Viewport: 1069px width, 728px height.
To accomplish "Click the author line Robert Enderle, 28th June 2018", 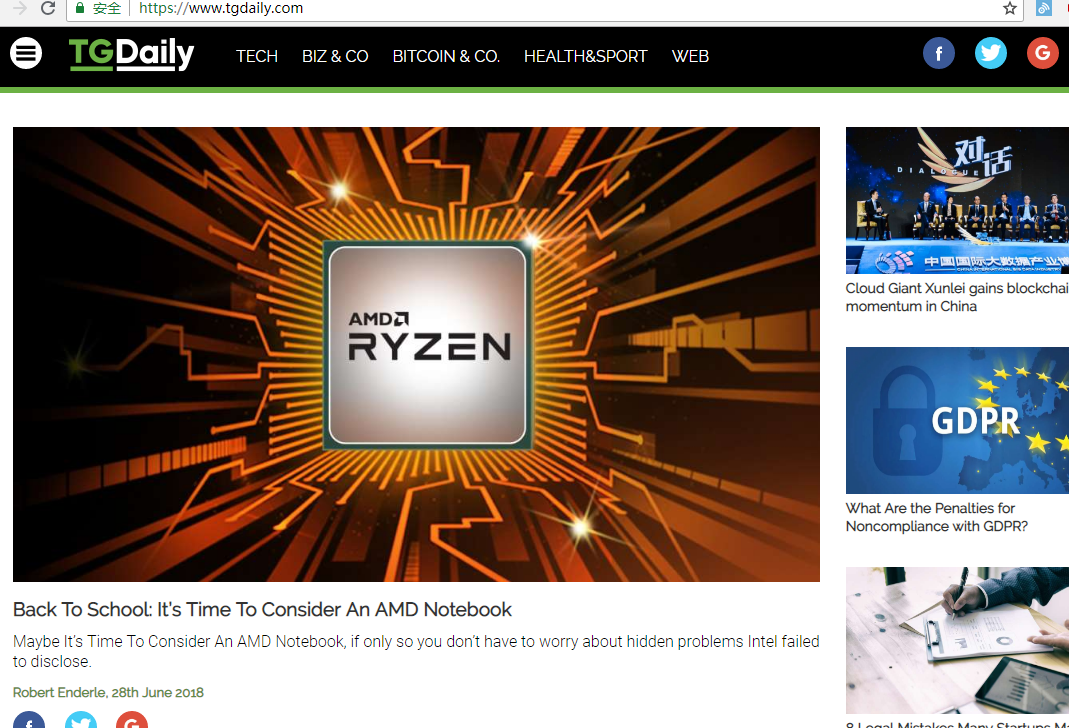I will [x=108, y=693].
